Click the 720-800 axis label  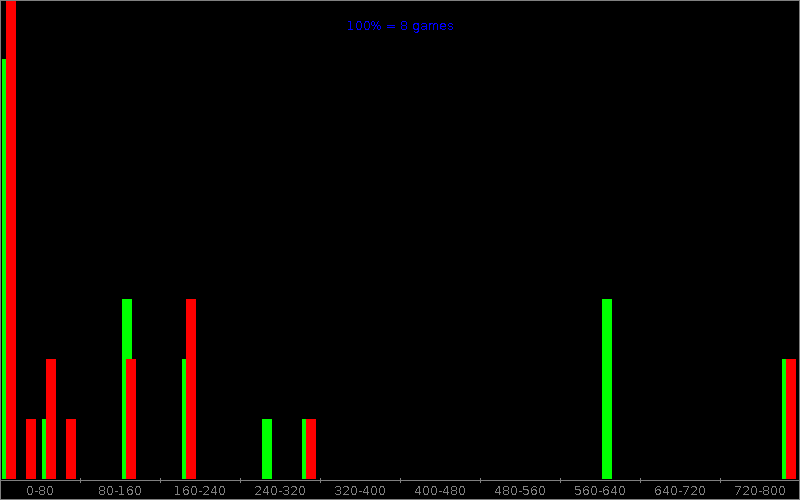click(760, 491)
